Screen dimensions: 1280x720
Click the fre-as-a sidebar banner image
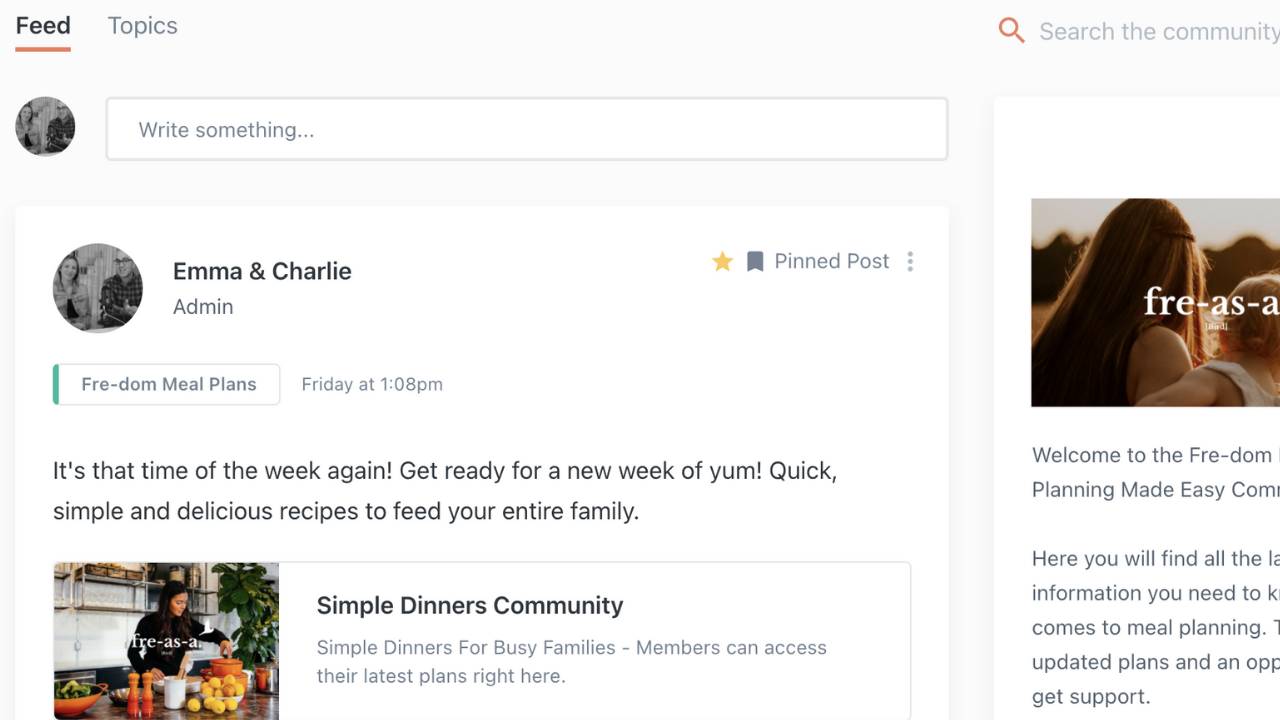click(x=1155, y=302)
